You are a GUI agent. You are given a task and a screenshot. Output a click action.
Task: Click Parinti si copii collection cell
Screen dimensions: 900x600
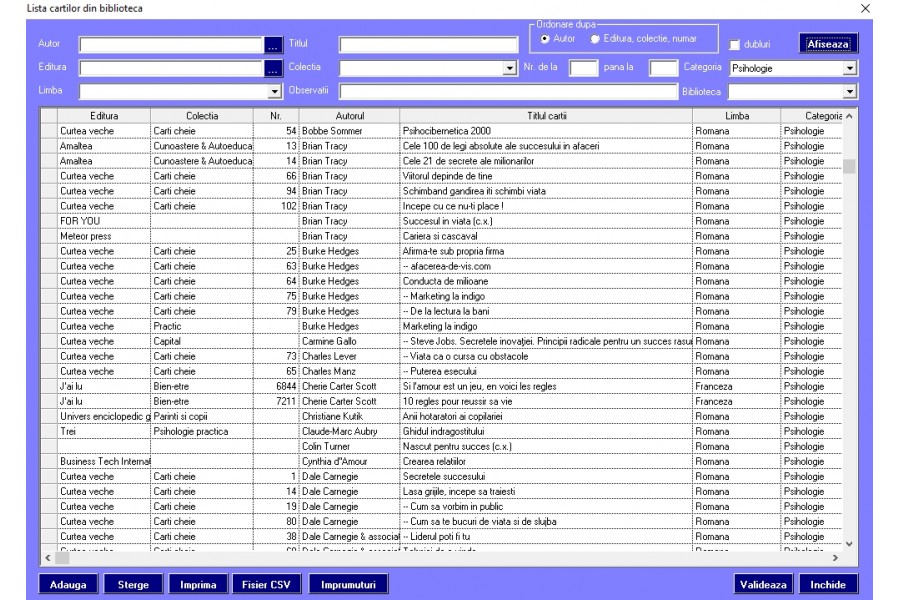[x=202, y=416]
